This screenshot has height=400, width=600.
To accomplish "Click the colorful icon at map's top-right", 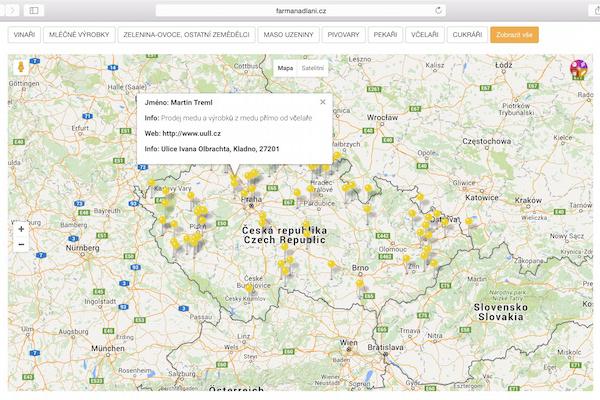I will click(x=578, y=70).
